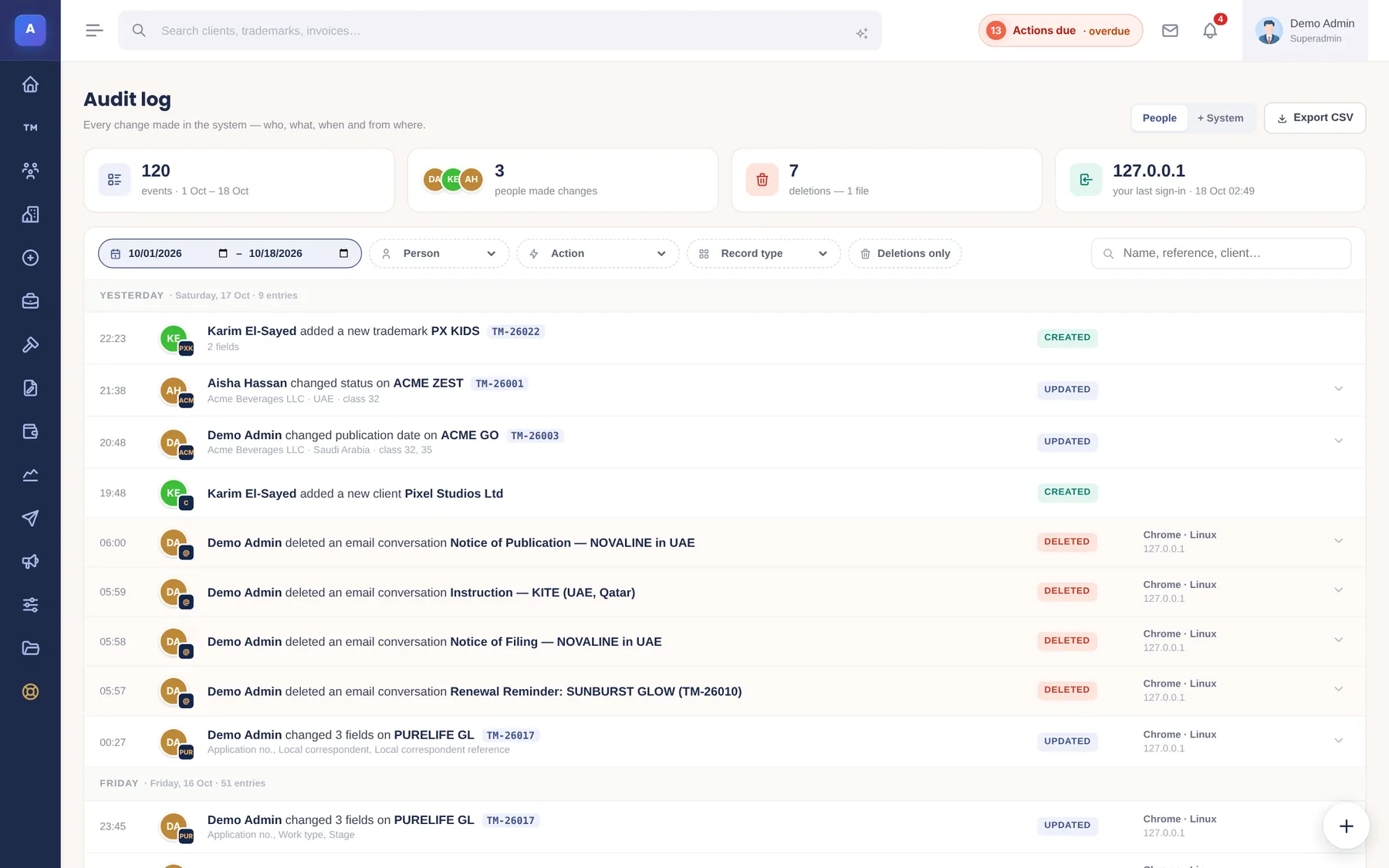Focus the global search clients field
Screen dimensions: 1389x868
click(x=500, y=31)
